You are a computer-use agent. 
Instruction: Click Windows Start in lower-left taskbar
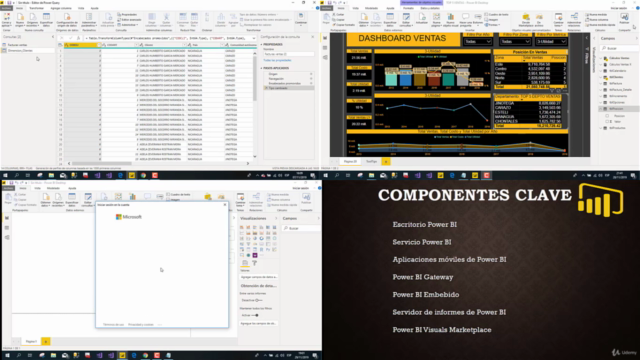tap(7, 356)
